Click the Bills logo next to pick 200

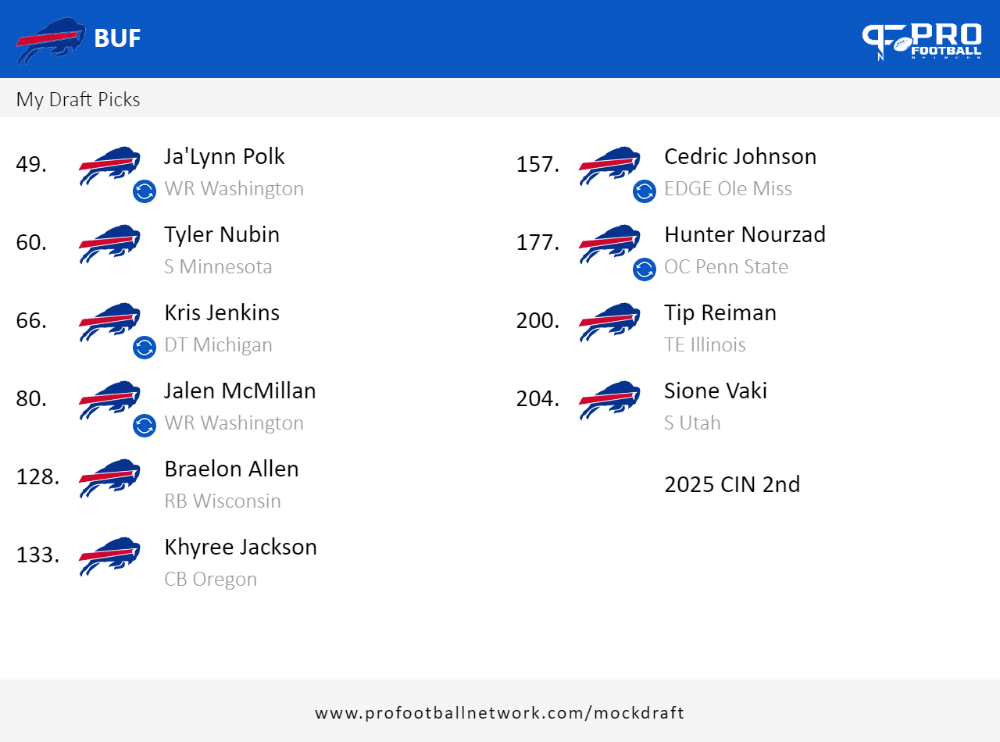pos(610,322)
